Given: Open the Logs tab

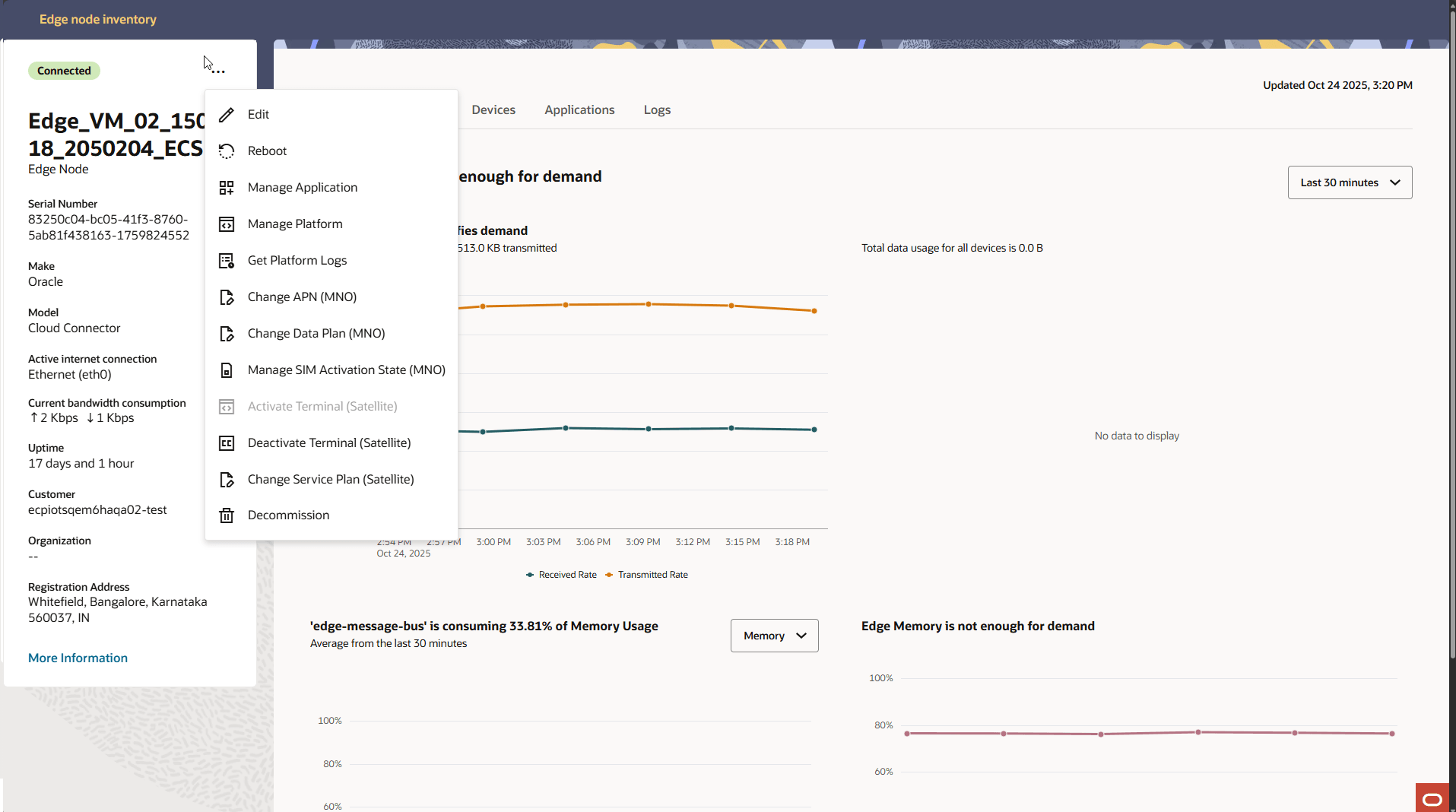Looking at the screenshot, I should pos(656,109).
